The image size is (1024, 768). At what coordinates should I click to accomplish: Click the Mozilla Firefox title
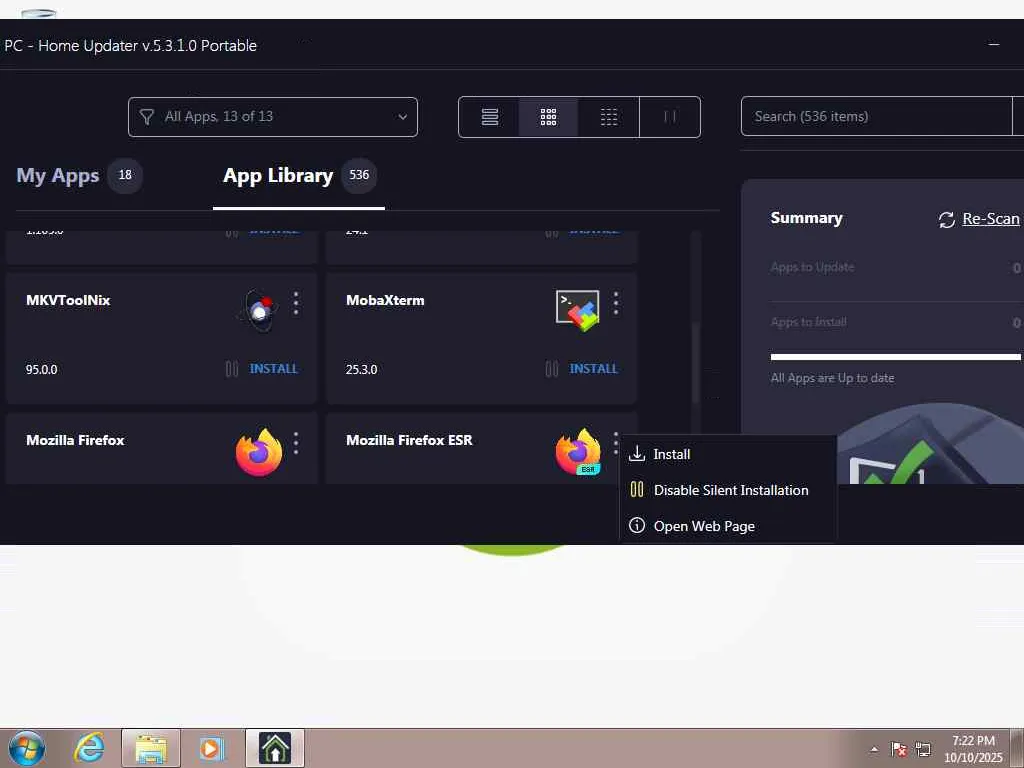(75, 440)
